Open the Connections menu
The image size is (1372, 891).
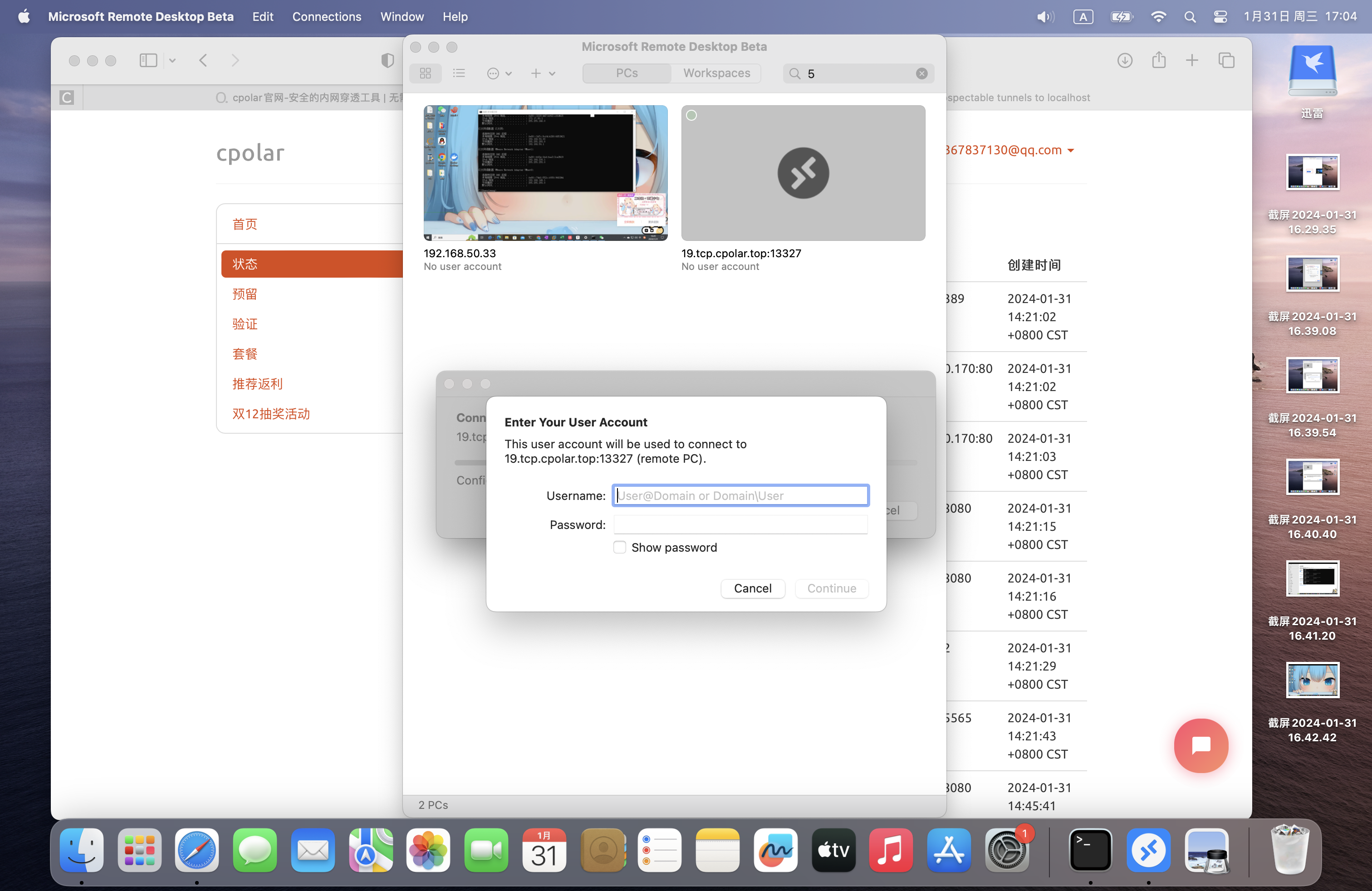(326, 17)
